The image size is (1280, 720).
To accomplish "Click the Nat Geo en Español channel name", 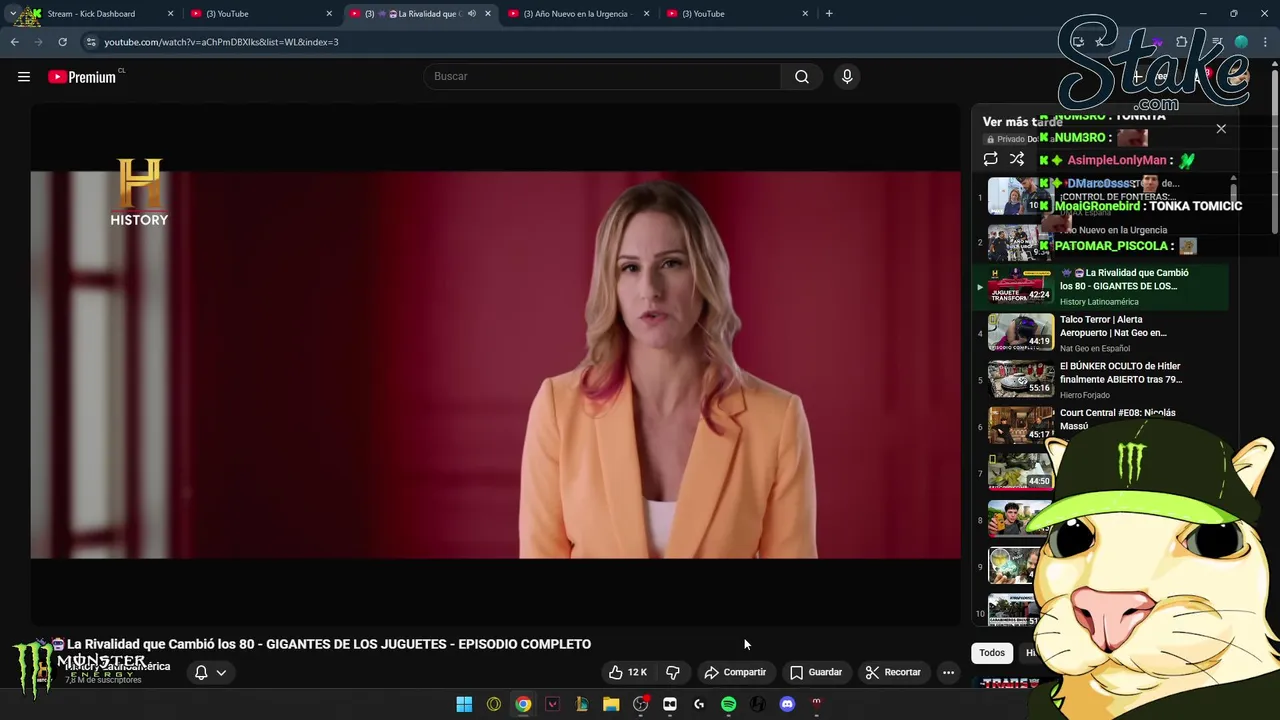I will 1095,349.
